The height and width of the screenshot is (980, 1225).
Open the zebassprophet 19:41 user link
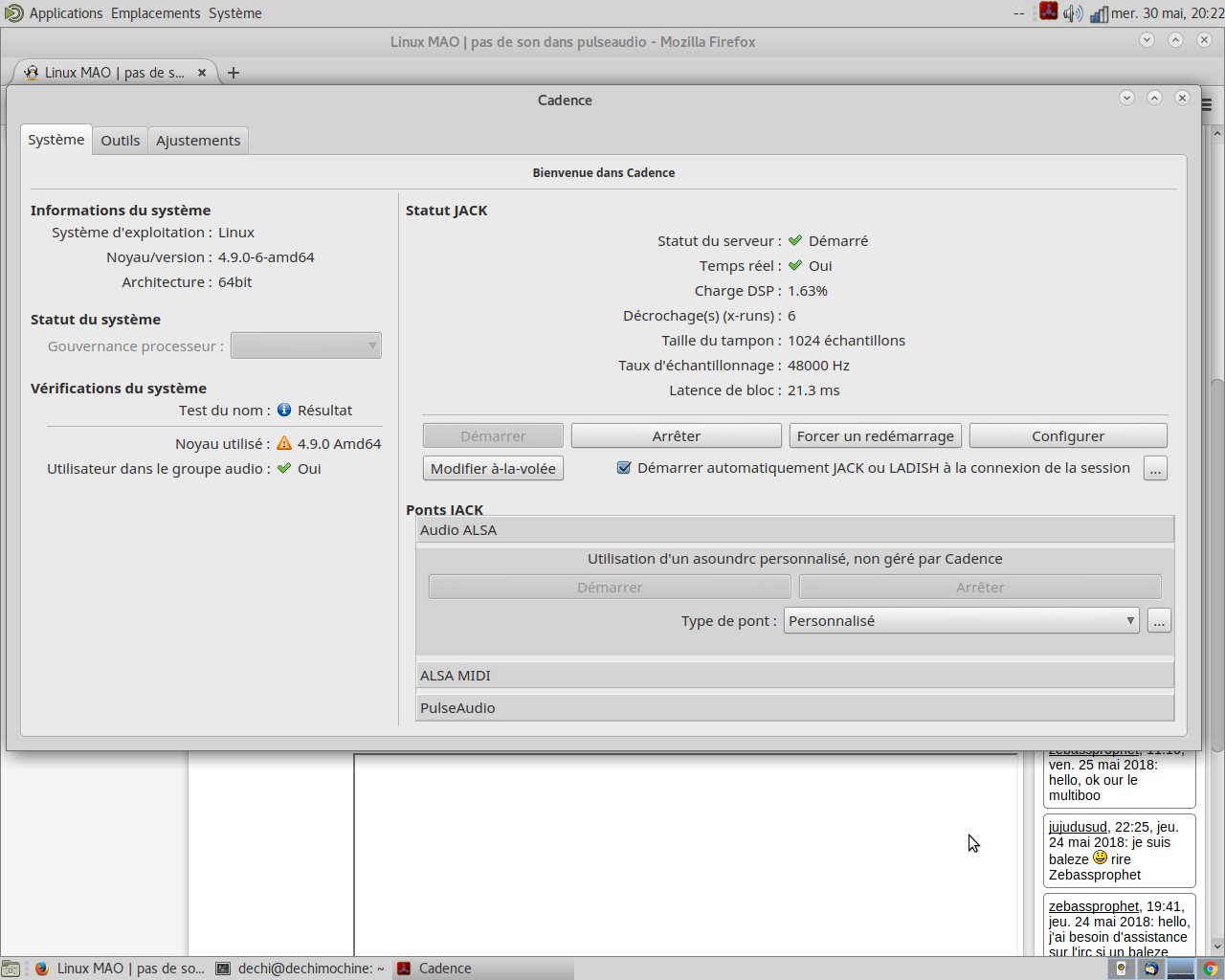[1094, 906]
